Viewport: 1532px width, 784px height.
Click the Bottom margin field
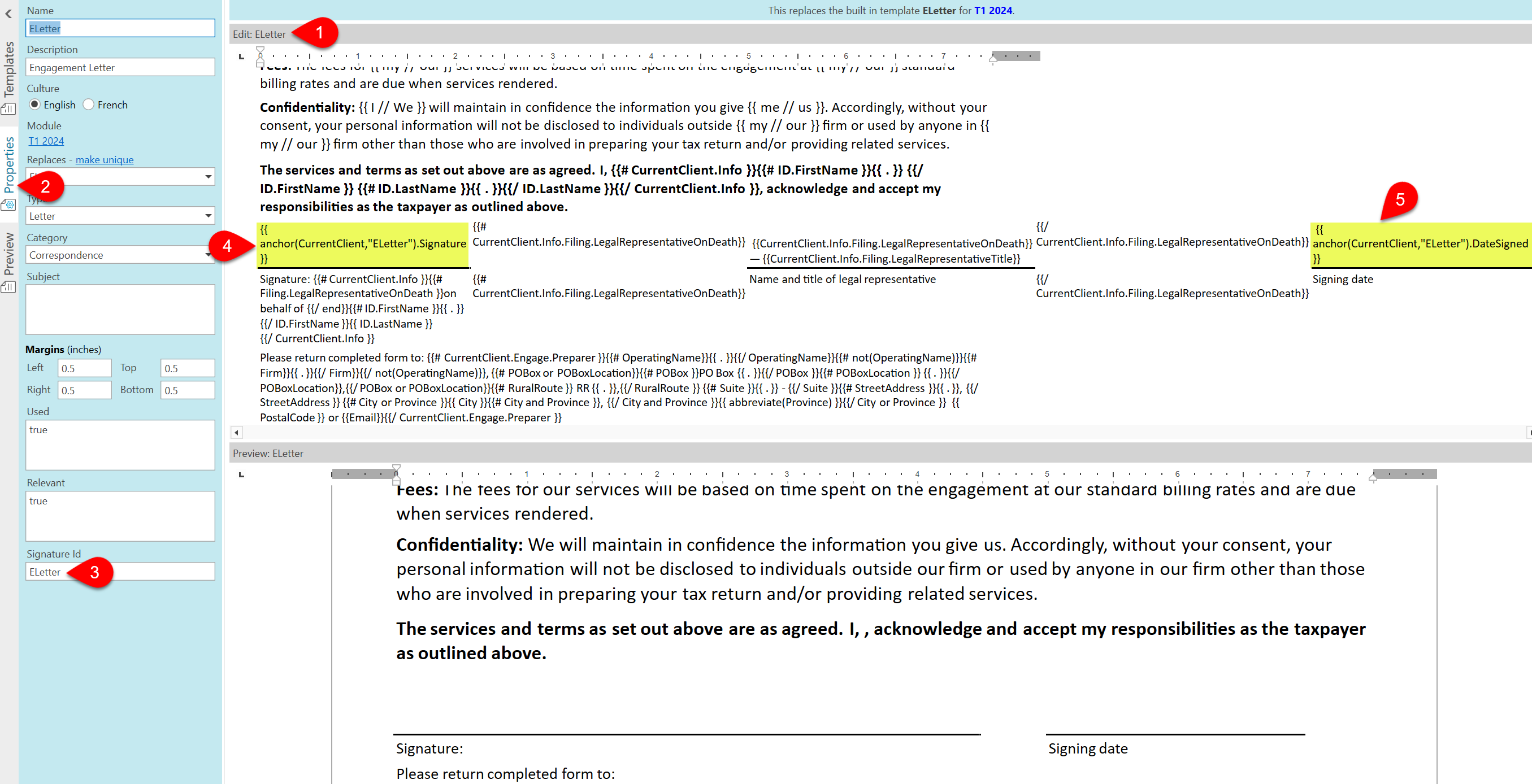[188, 390]
